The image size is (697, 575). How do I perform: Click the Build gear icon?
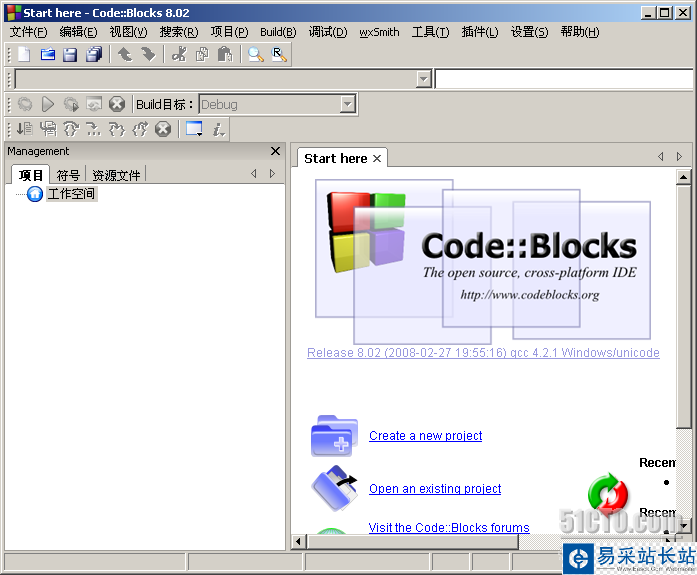pos(25,104)
